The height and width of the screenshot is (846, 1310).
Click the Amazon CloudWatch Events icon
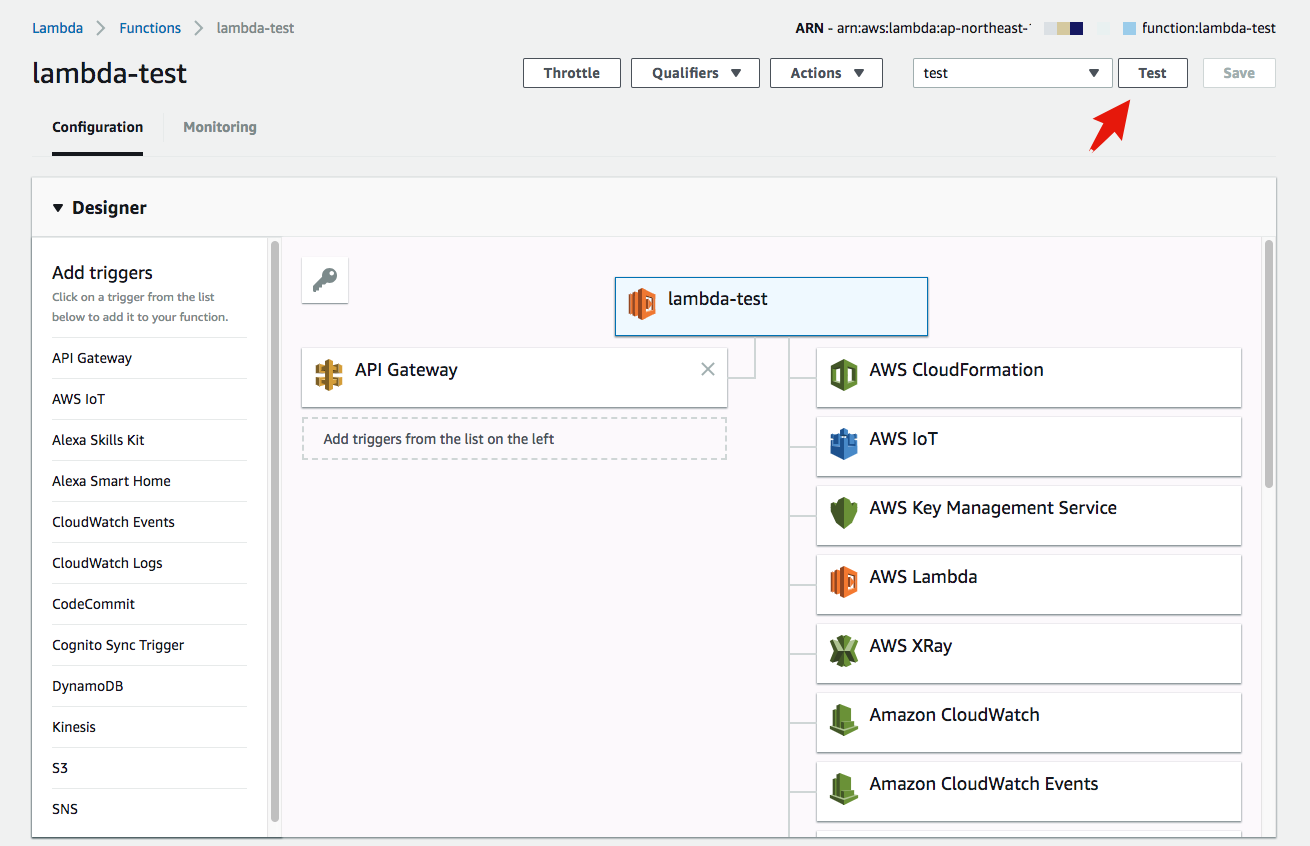tap(844, 789)
